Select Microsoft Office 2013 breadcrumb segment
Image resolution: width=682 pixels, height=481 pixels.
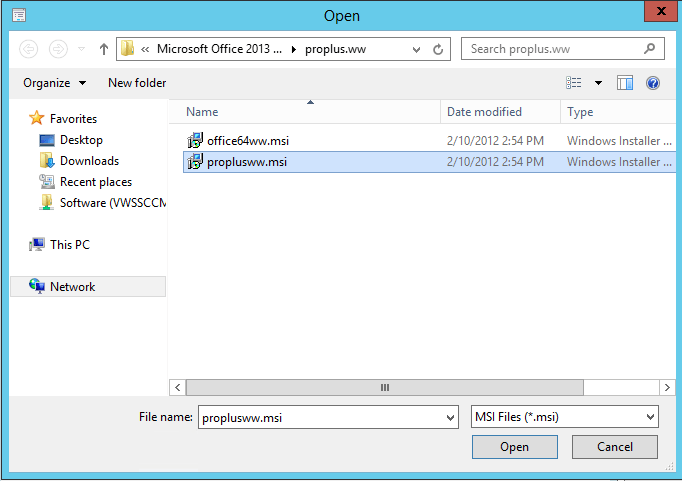(219, 49)
